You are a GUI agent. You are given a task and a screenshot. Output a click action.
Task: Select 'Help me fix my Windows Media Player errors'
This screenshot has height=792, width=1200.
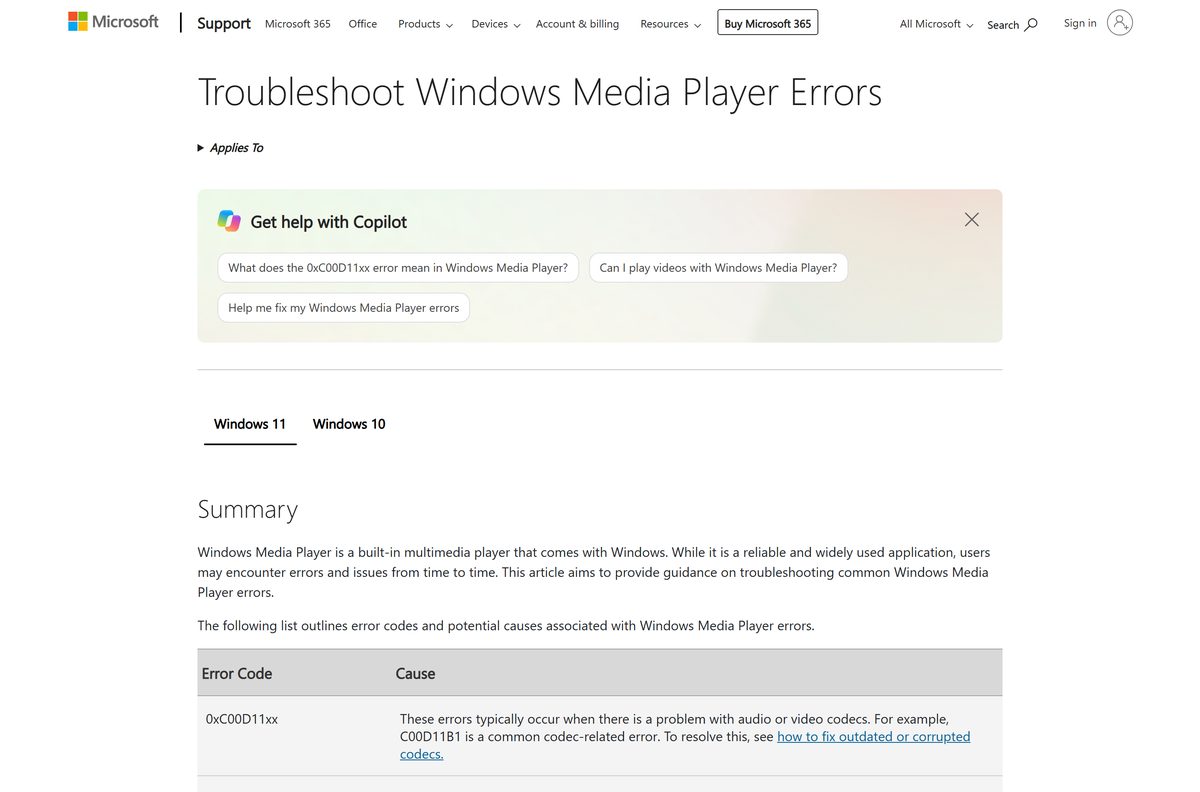click(344, 308)
